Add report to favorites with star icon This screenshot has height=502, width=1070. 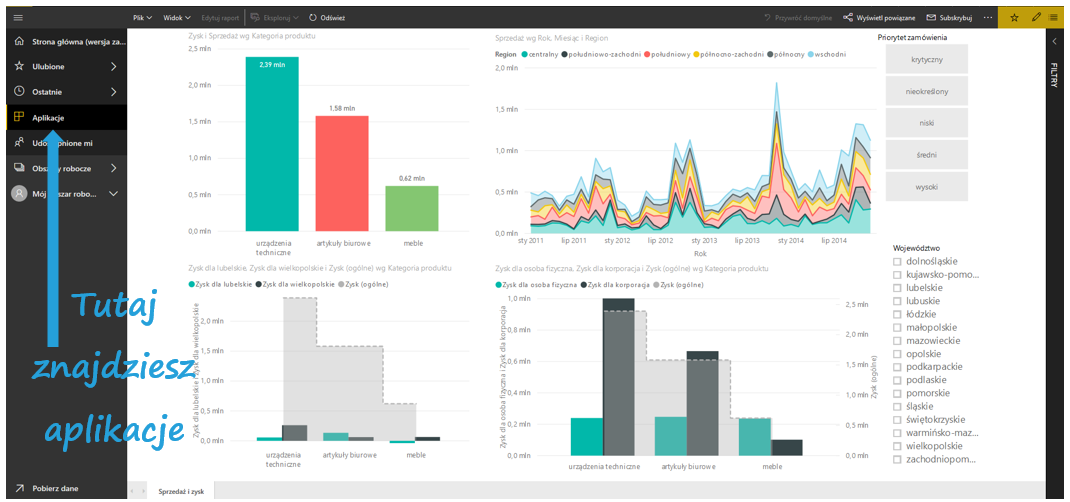pos(1015,17)
